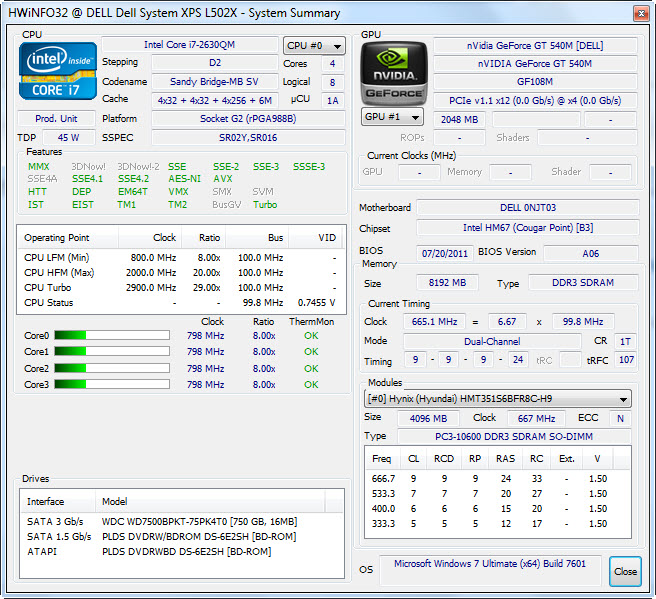
Task: Click the DELL 0NJT03 motherboard field
Action: [x=528, y=208]
